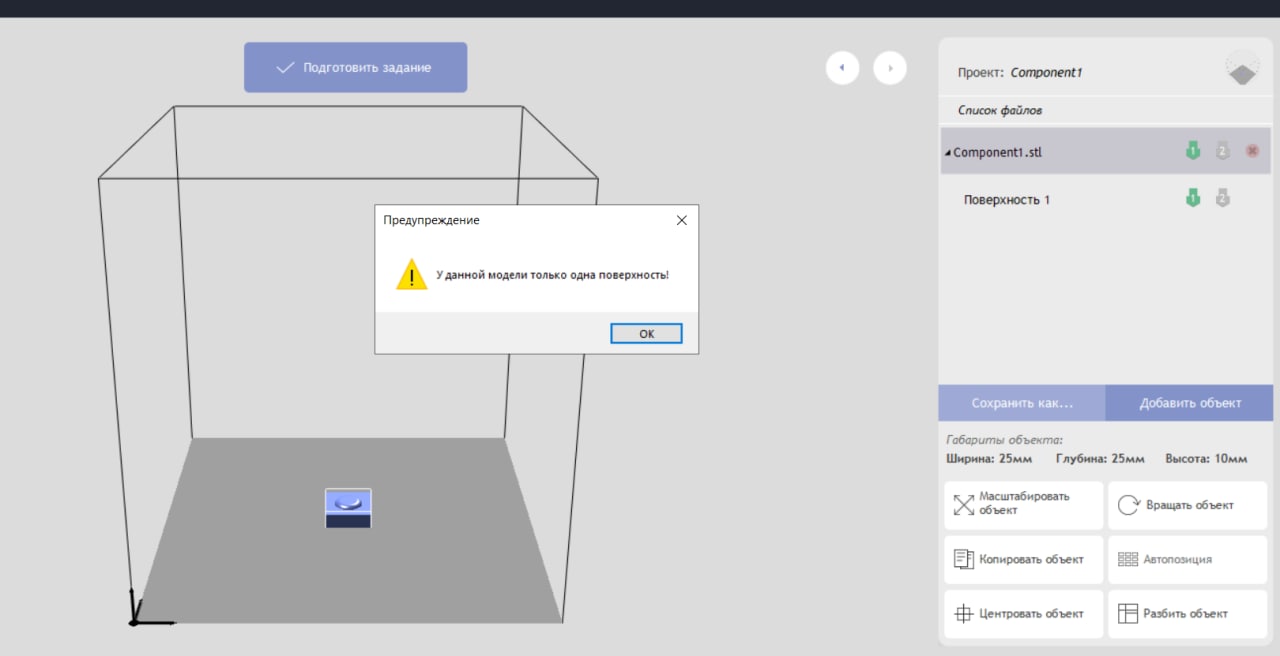Click the Ширина: 25мм dimension text
Screen dimensions: 1280x656
[x=989, y=459]
